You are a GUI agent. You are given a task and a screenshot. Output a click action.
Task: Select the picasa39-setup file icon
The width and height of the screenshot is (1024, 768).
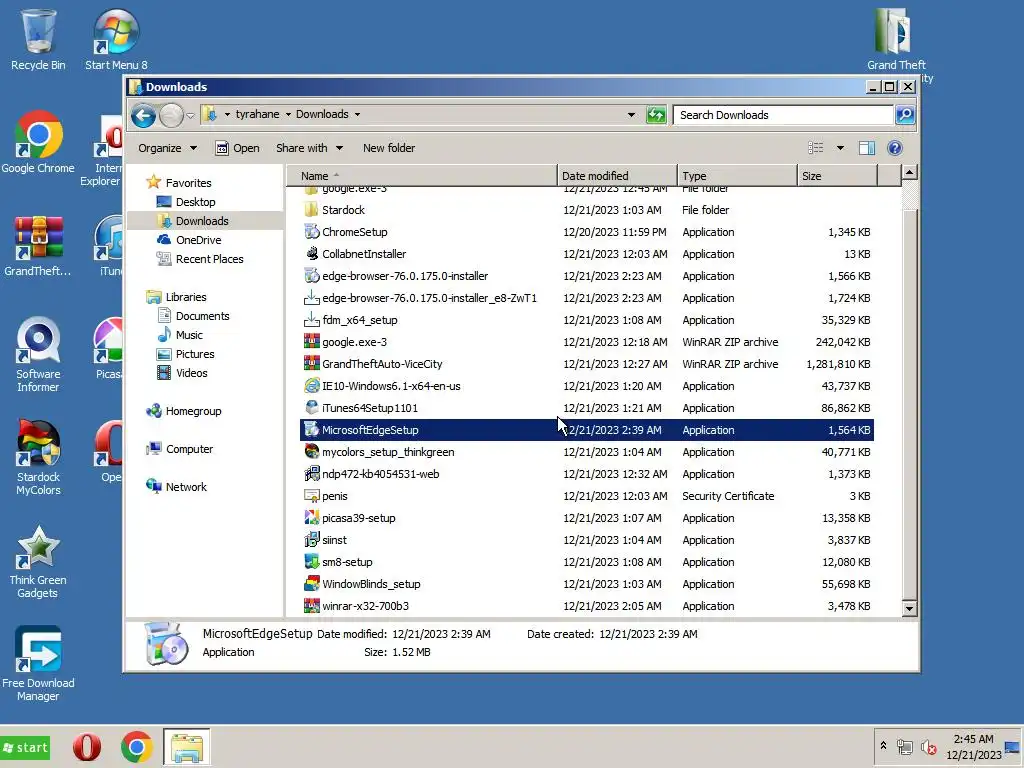click(312, 518)
